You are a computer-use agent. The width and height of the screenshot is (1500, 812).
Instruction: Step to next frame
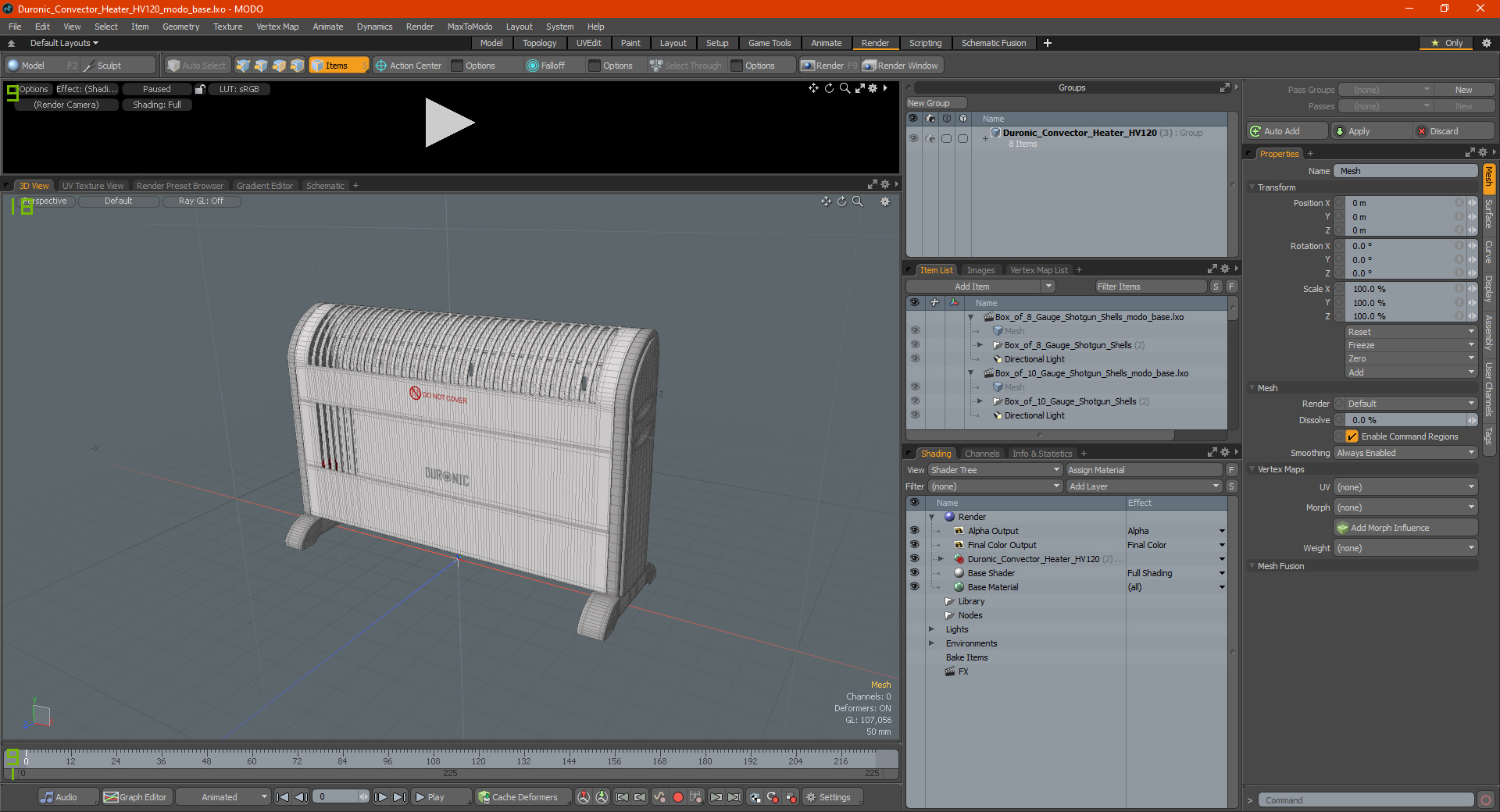click(x=380, y=797)
